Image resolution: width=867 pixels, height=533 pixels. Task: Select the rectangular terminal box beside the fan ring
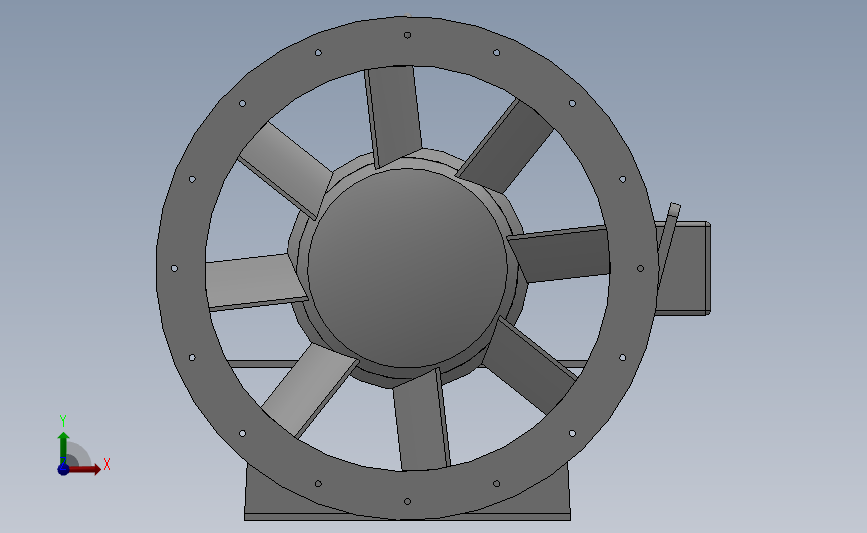[683, 268]
